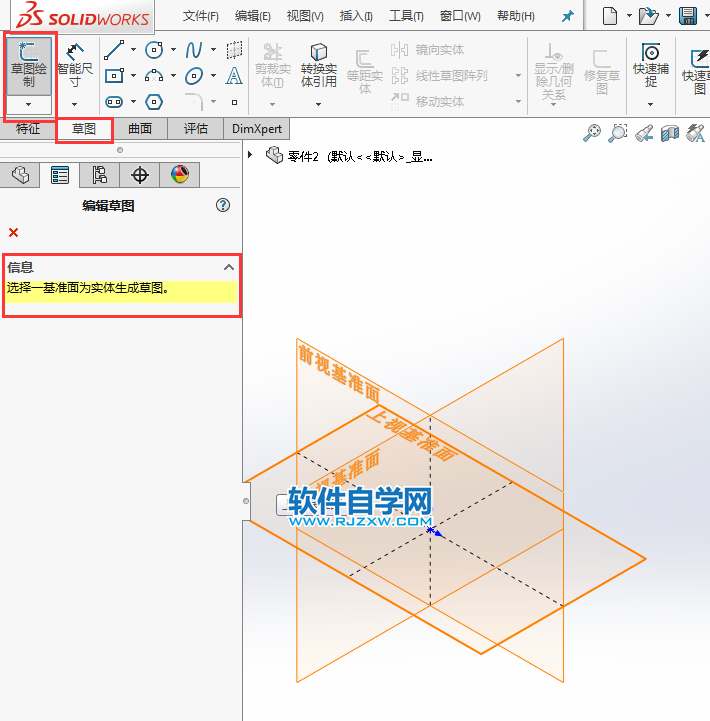This screenshot has height=721, width=710.
Task: Select the 上视基准面 plane
Action: [412, 435]
